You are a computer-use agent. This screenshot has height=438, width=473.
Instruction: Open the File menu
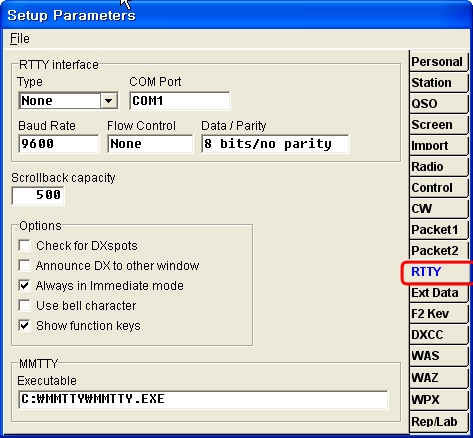coord(20,39)
